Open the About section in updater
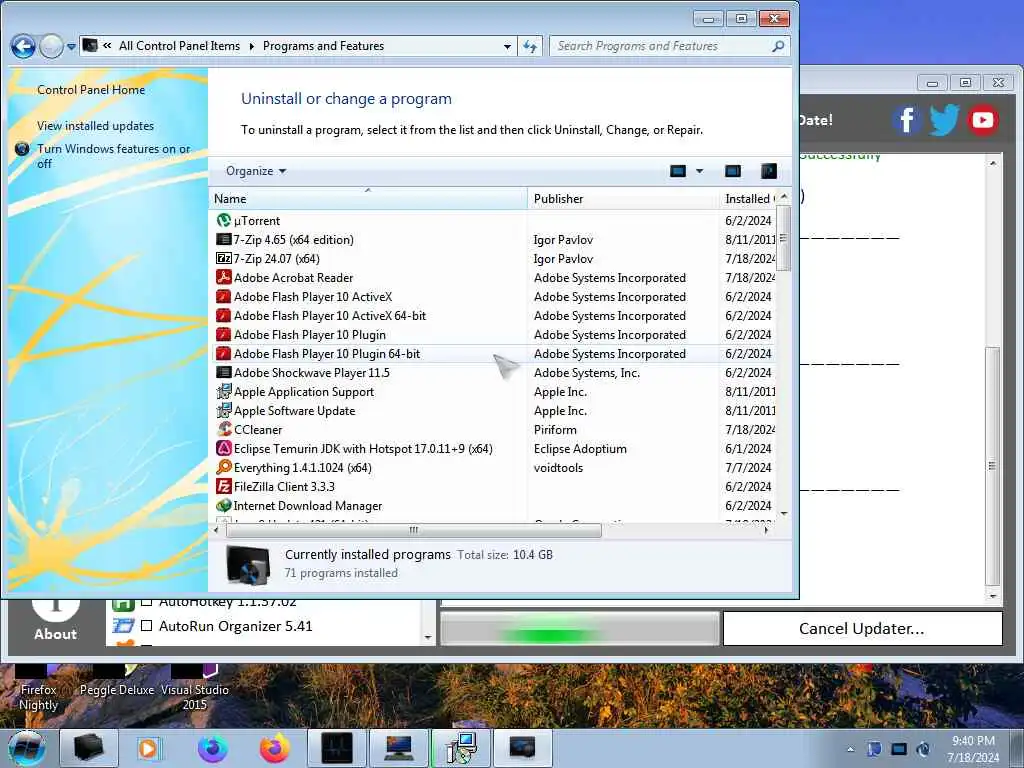This screenshot has width=1024, height=768. (x=56, y=620)
